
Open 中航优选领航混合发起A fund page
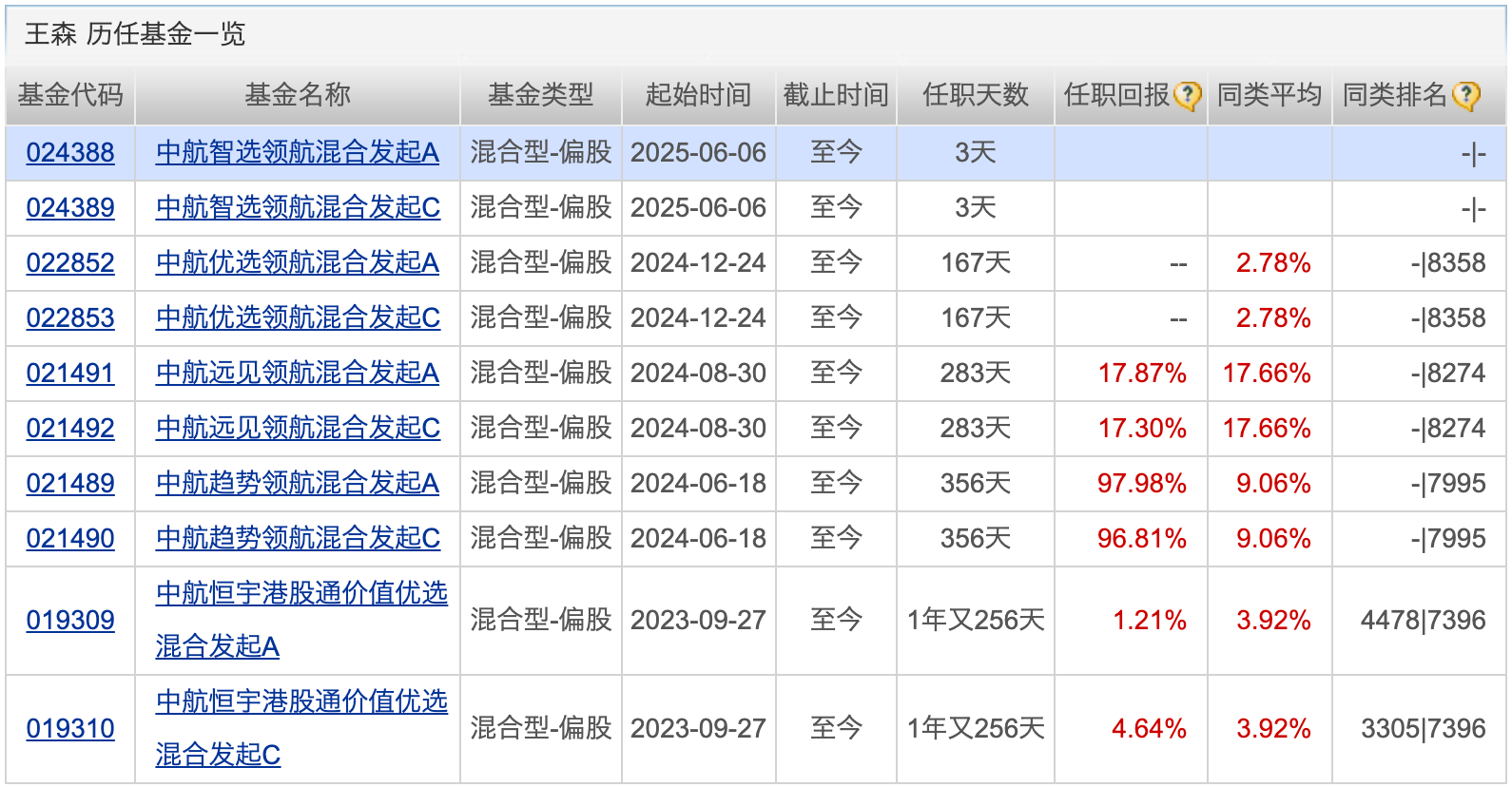point(298,262)
